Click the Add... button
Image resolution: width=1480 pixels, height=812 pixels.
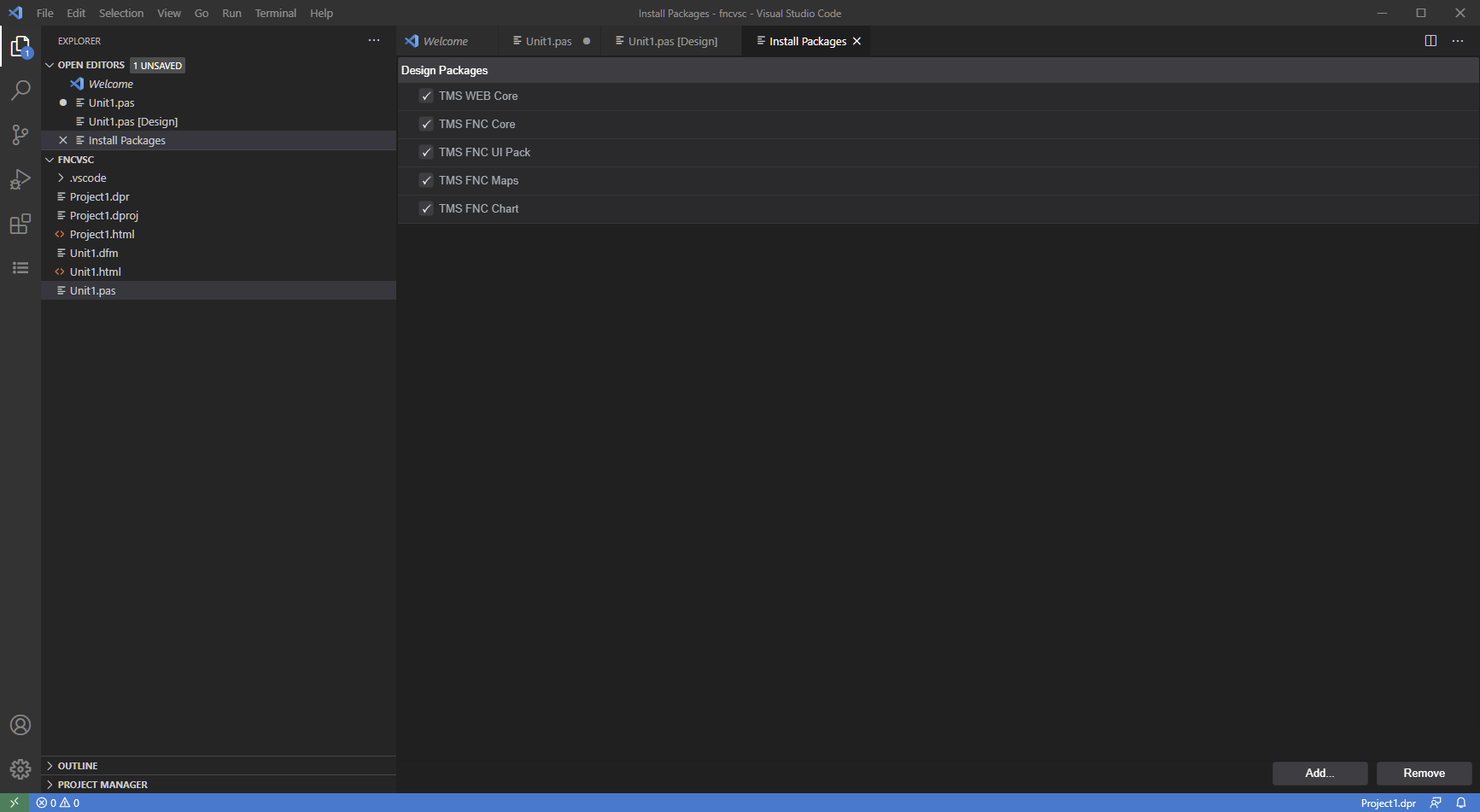[x=1319, y=773]
